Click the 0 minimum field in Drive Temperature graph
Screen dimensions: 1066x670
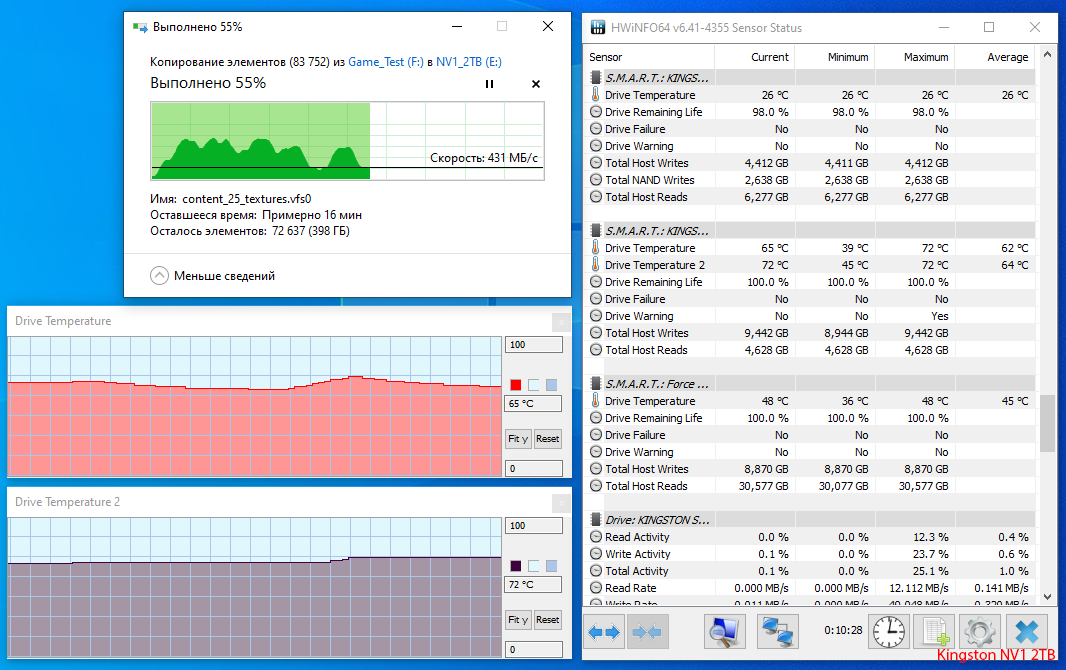[534, 468]
